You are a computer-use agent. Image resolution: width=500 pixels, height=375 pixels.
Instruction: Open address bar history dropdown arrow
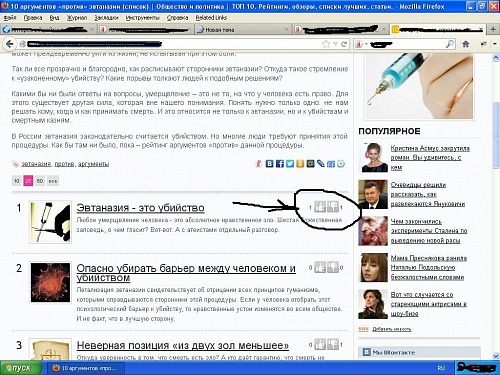[x=335, y=44]
